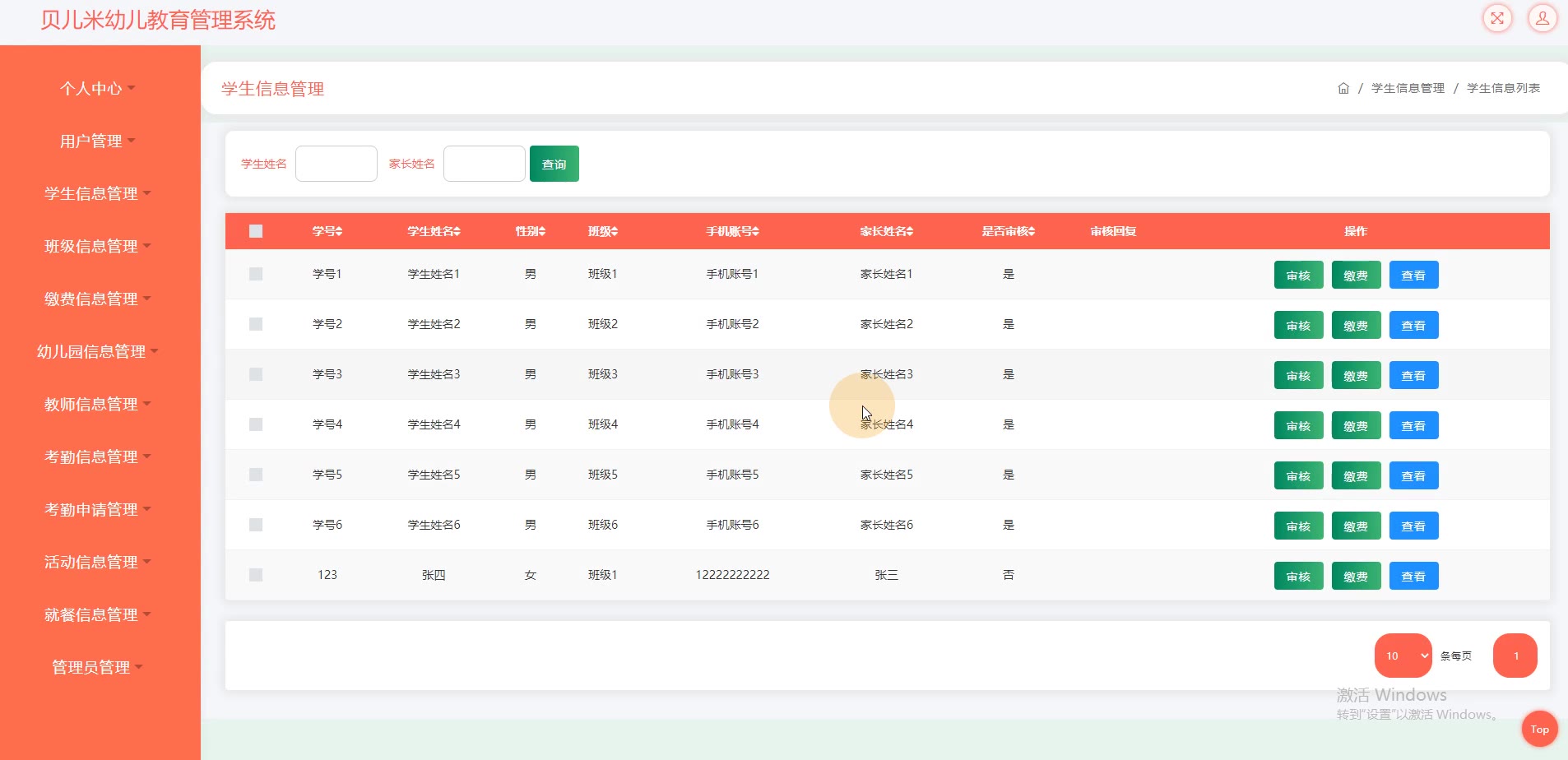Image resolution: width=1568 pixels, height=760 pixels.
Task: Click the 张三 parent name cell
Action: [886, 575]
